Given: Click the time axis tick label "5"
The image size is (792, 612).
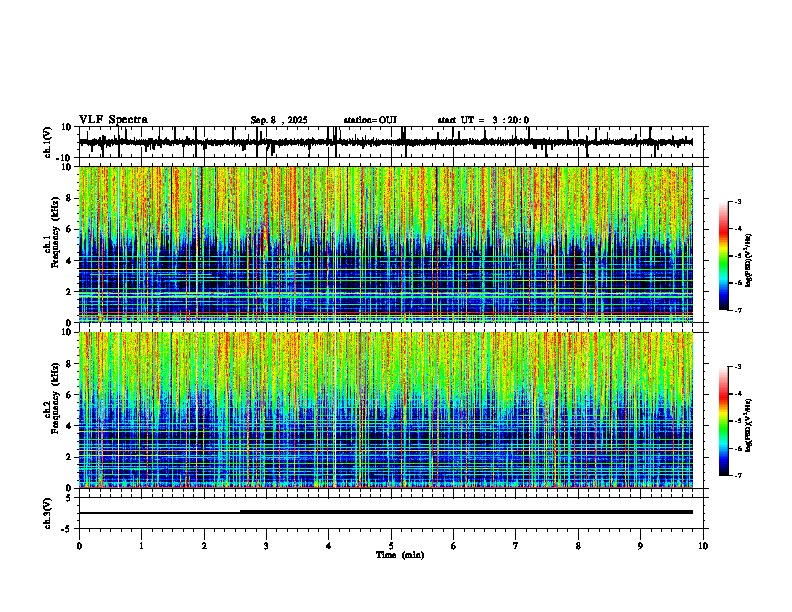Looking at the screenshot, I should click(391, 546).
